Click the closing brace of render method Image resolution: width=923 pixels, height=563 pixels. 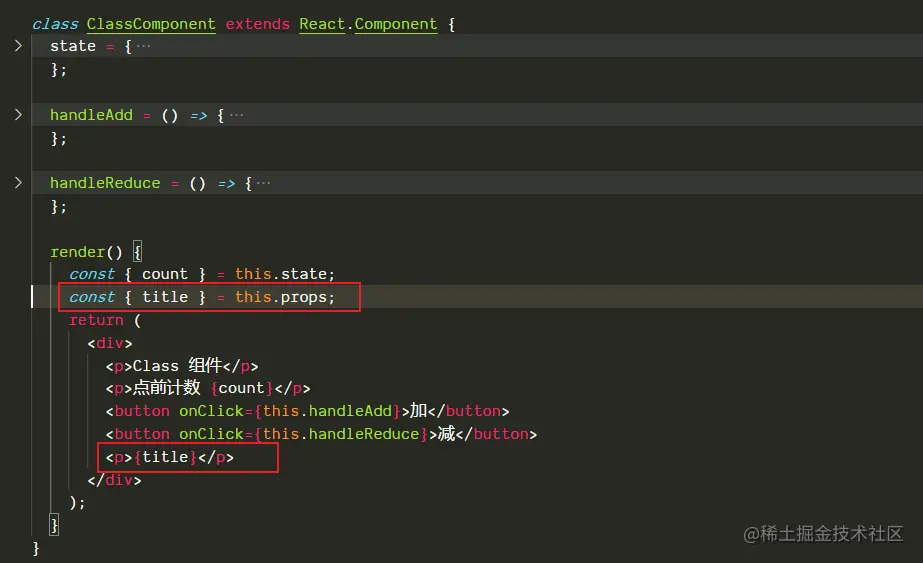click(x=54, y=525)
